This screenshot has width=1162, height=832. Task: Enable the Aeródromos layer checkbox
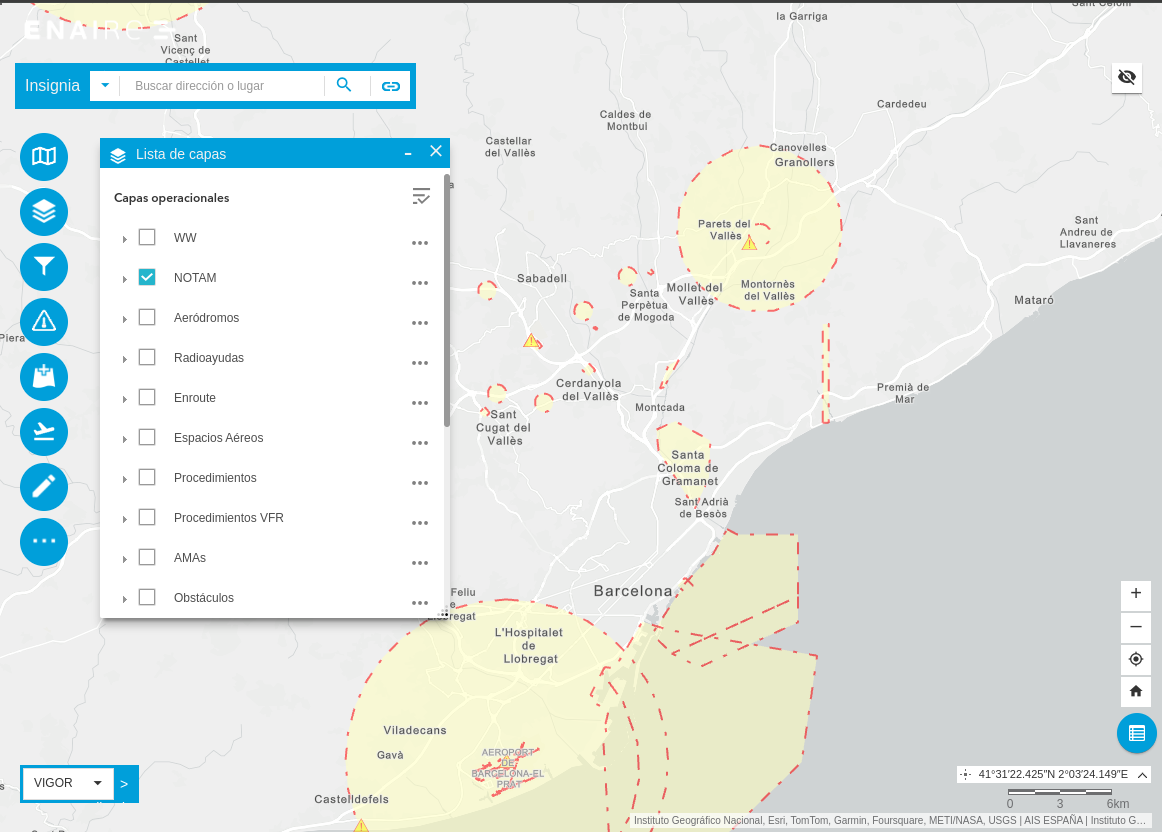(147, 317)
